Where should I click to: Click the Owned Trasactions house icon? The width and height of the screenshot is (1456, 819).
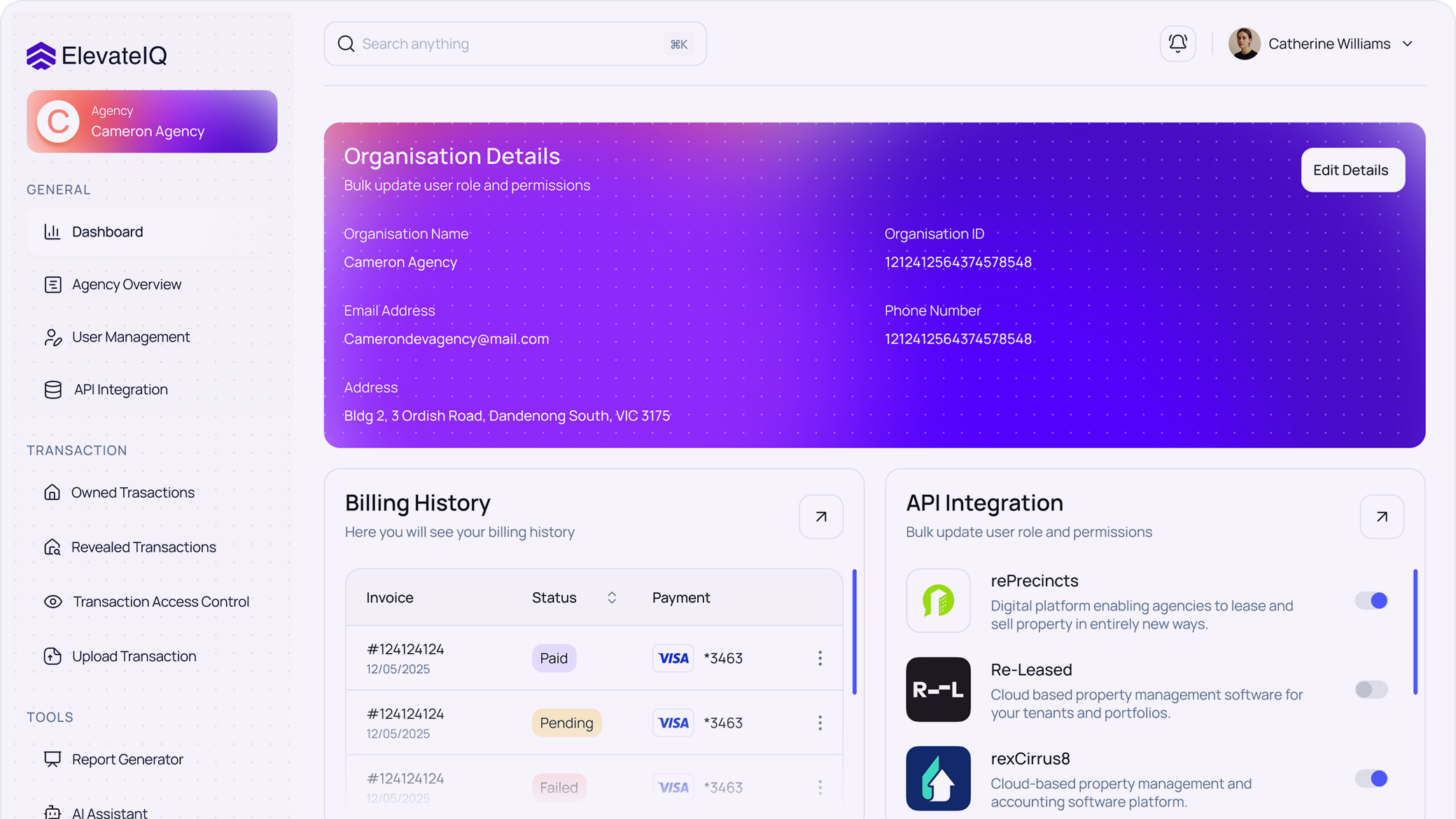click(x=52, y=492)
